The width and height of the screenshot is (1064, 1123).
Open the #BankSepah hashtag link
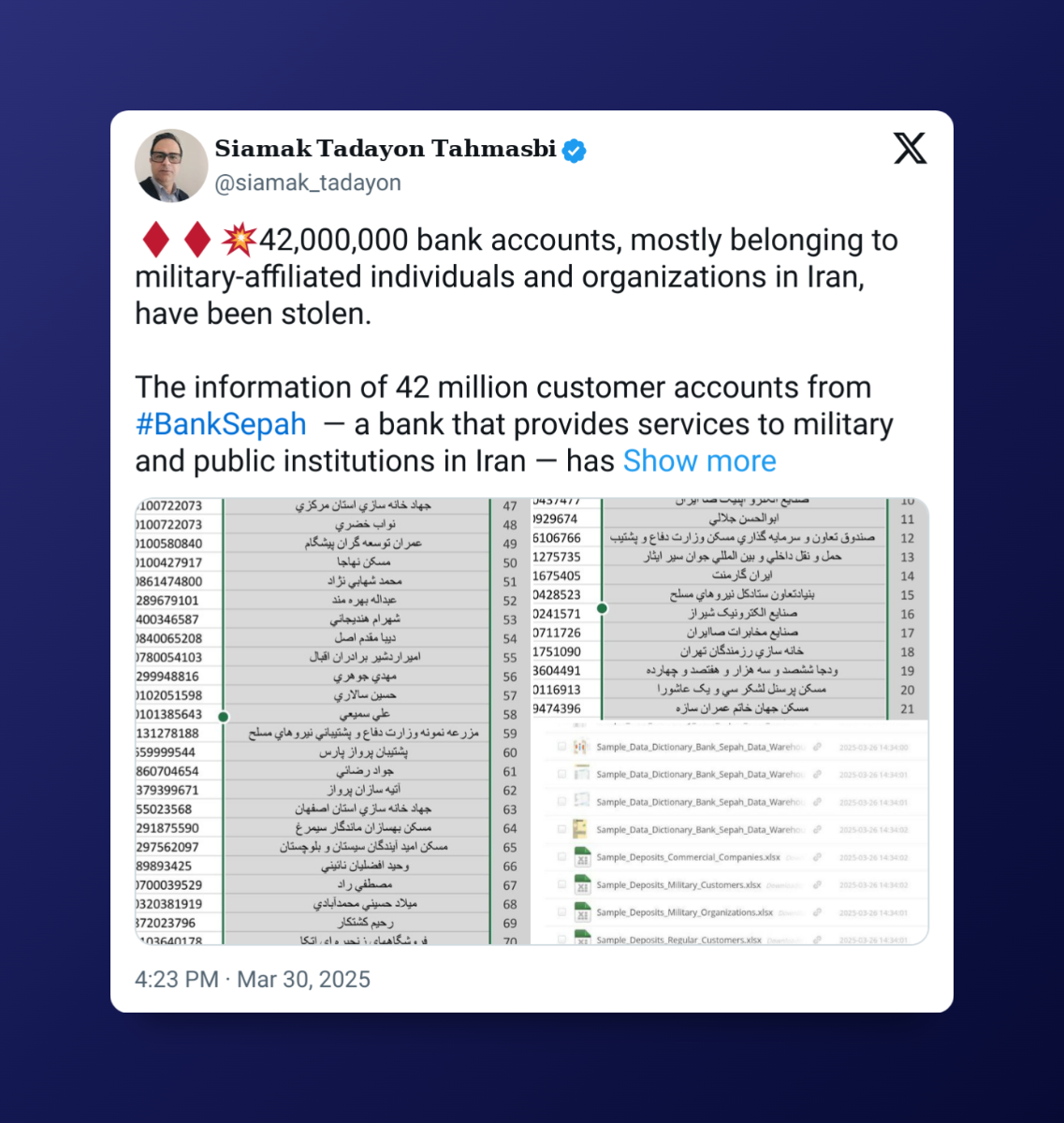pyautogui.click(x=221, y=424)
